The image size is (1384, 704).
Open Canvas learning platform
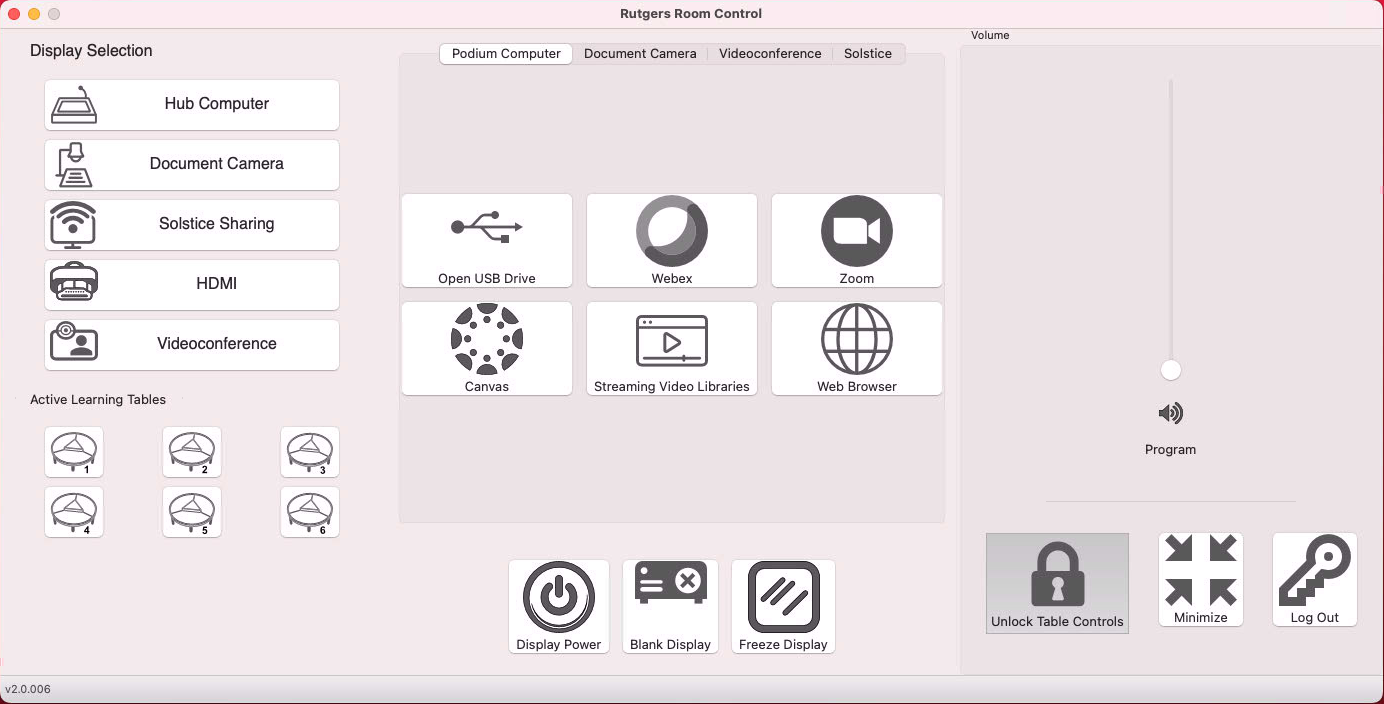(486, 348)
